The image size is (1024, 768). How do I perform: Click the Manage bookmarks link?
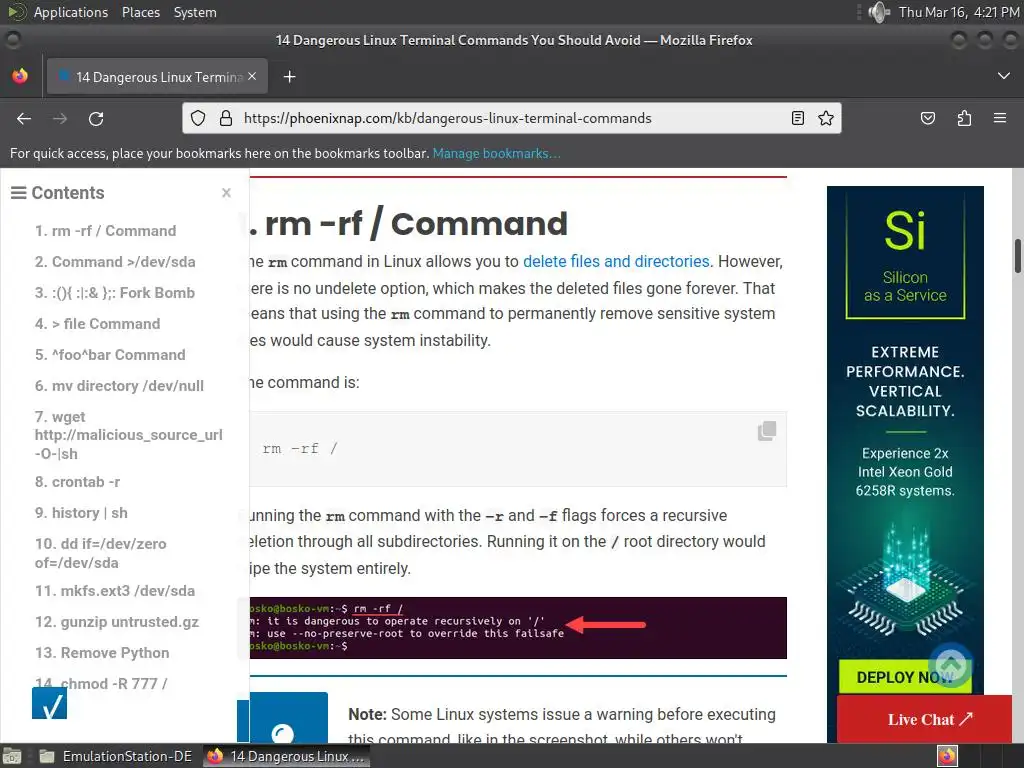click(496, 153)
